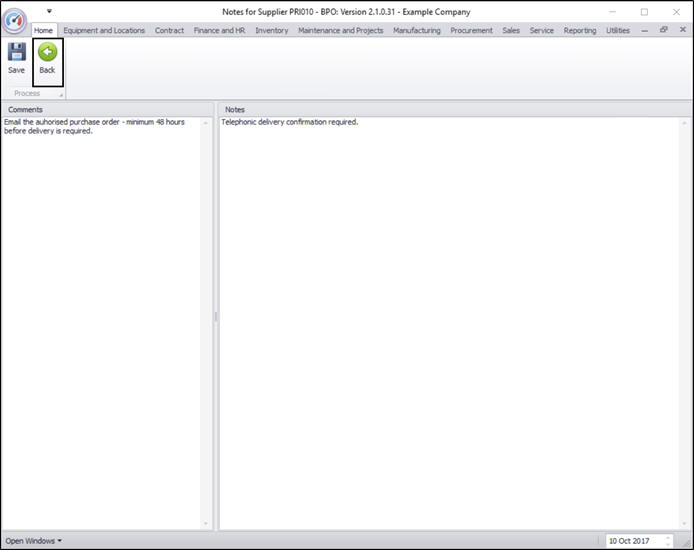Expand the Process group launcher
The height and width of the screenshot is (550, 694).
tap(61, 94)
